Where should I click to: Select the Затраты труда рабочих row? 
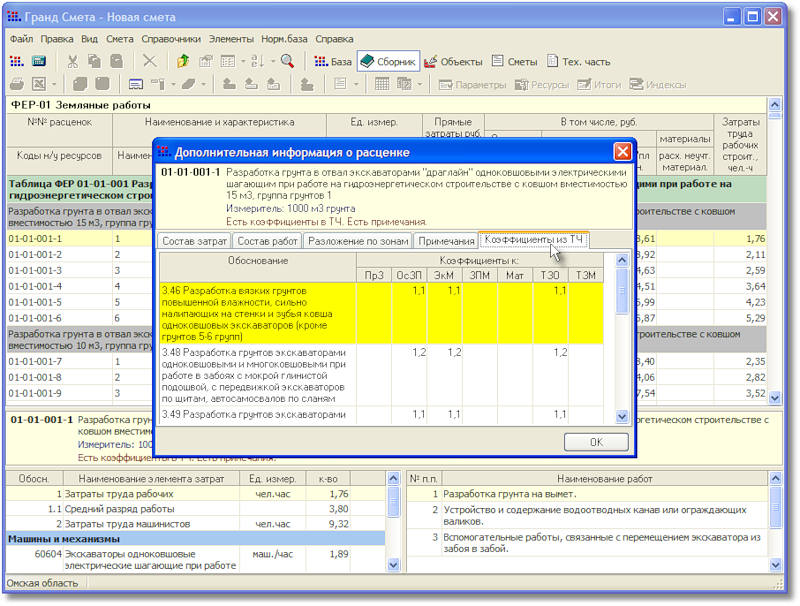[196, 494]
